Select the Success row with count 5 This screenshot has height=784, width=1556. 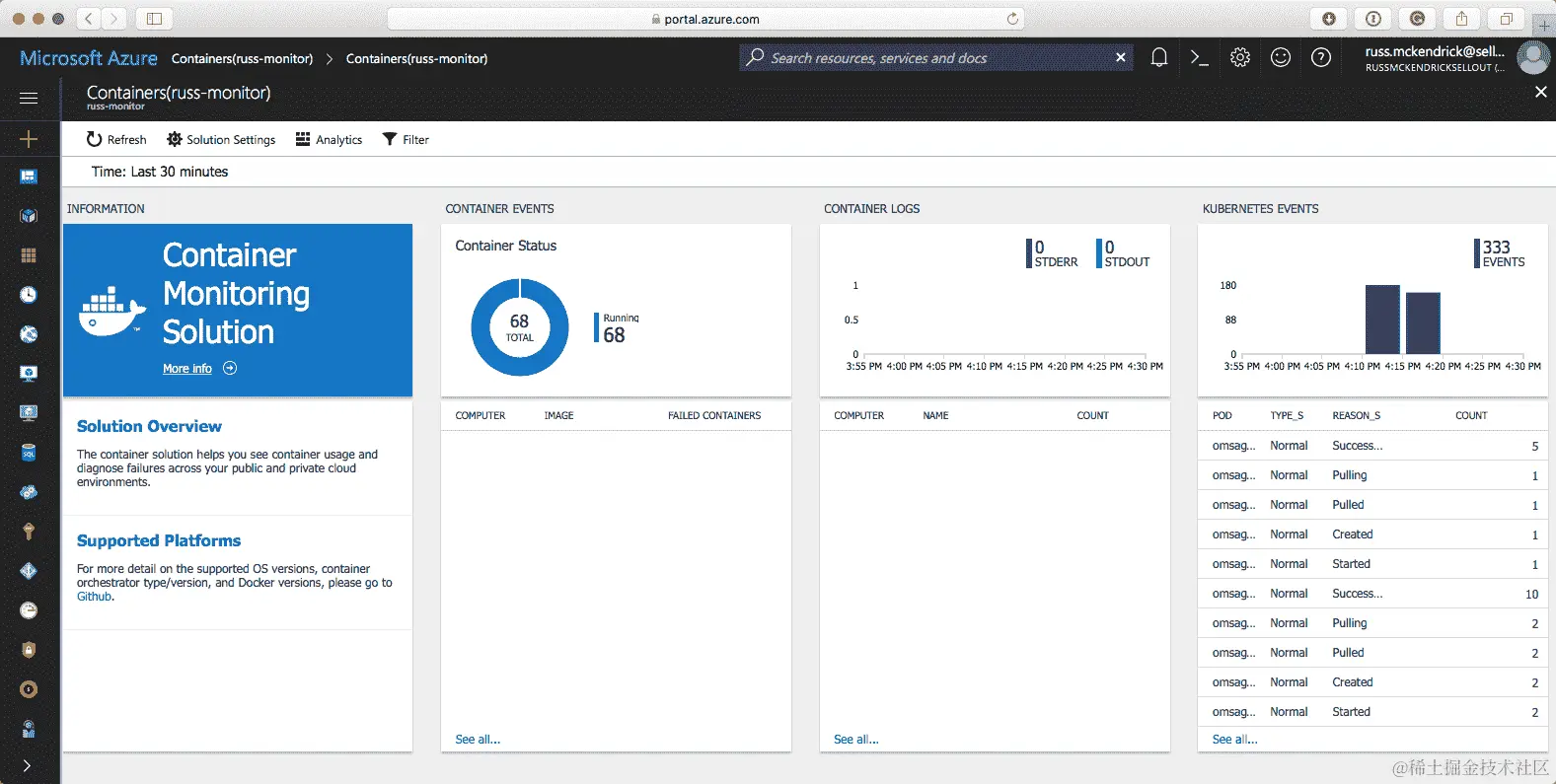pos(1372,446)
